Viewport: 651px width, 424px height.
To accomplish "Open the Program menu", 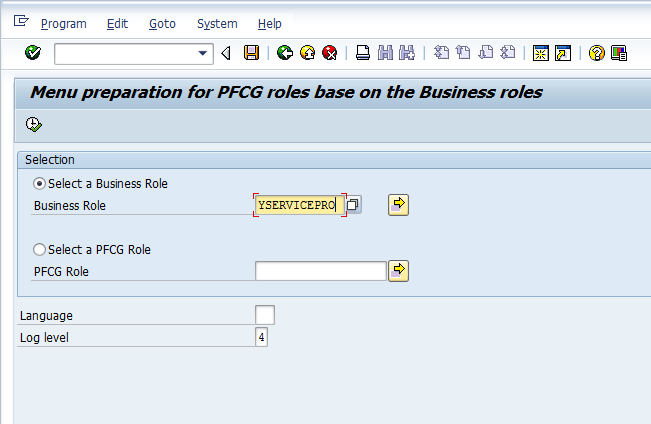I will (64, 24).
